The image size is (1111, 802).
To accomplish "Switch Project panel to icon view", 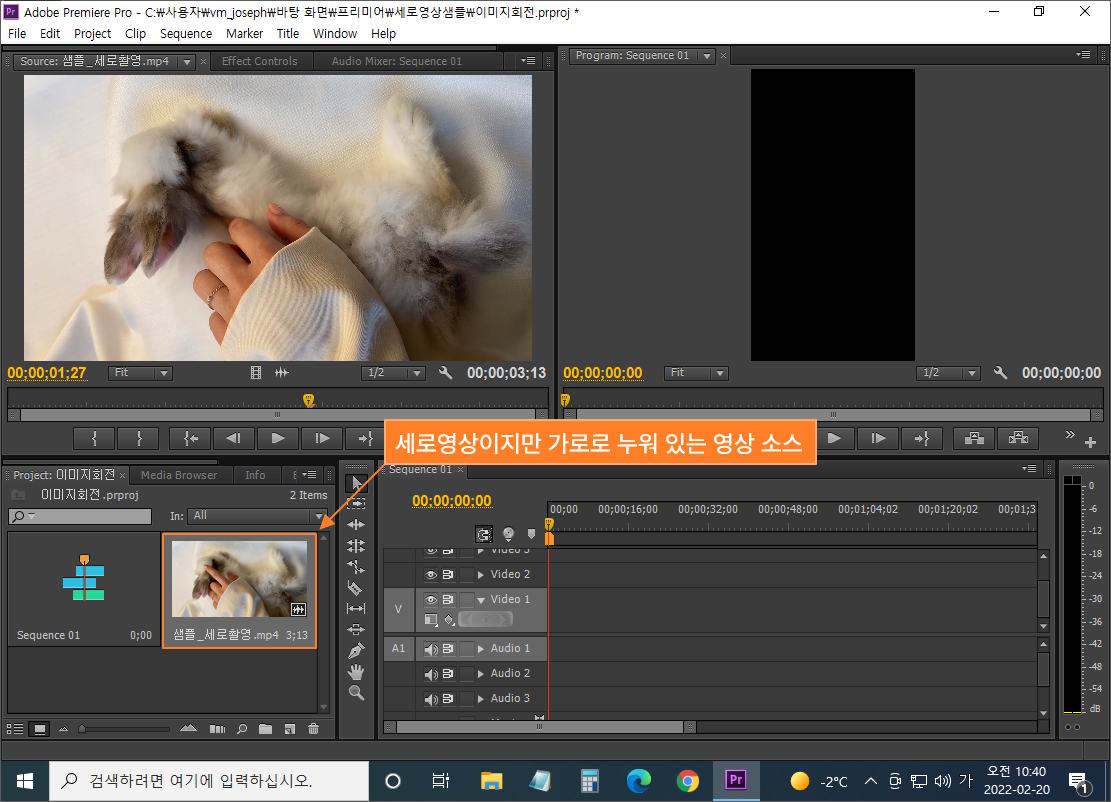I will click(x=40, y=728).
